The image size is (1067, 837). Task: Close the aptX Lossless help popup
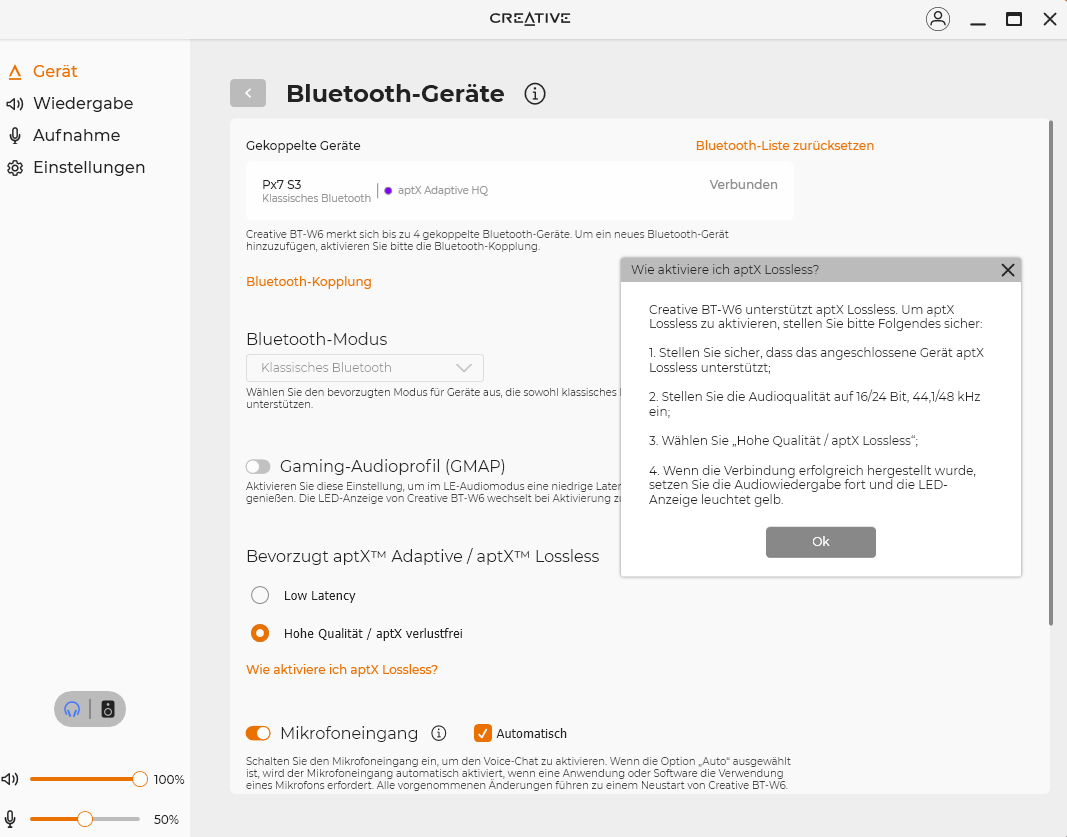[x=1008, y=270]
